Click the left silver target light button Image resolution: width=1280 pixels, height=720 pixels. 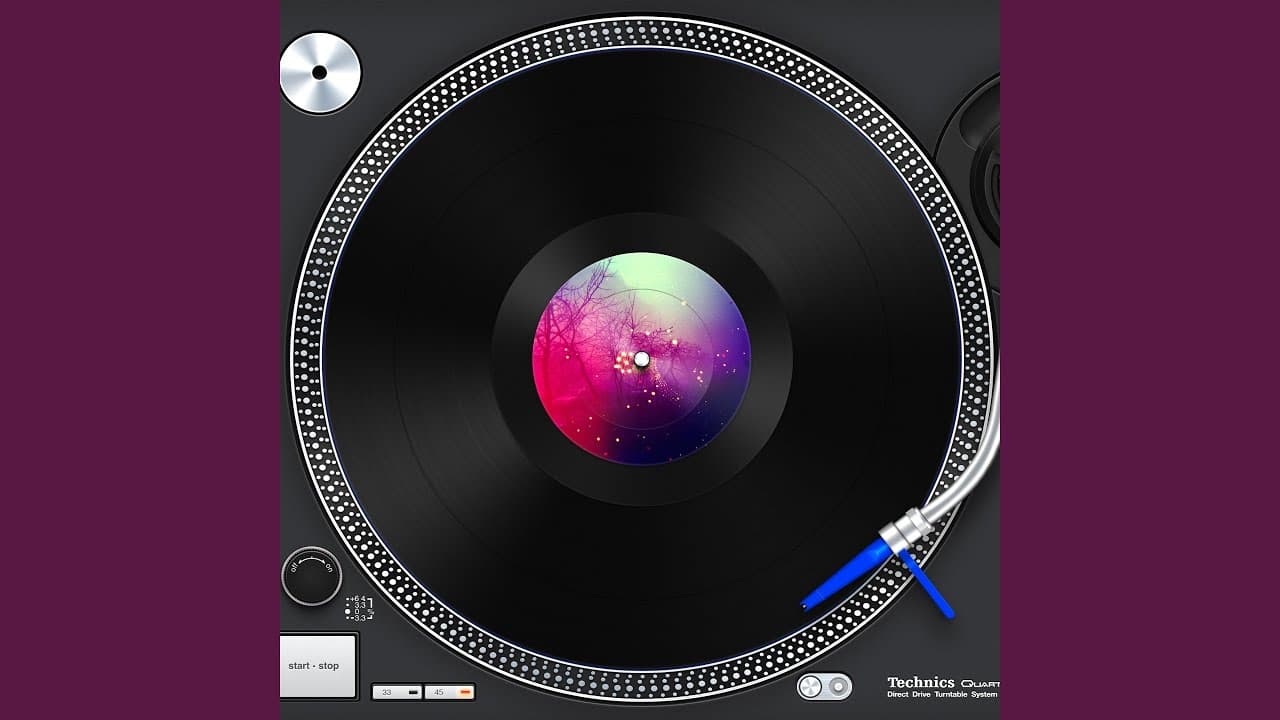click(x=812, y=687)
